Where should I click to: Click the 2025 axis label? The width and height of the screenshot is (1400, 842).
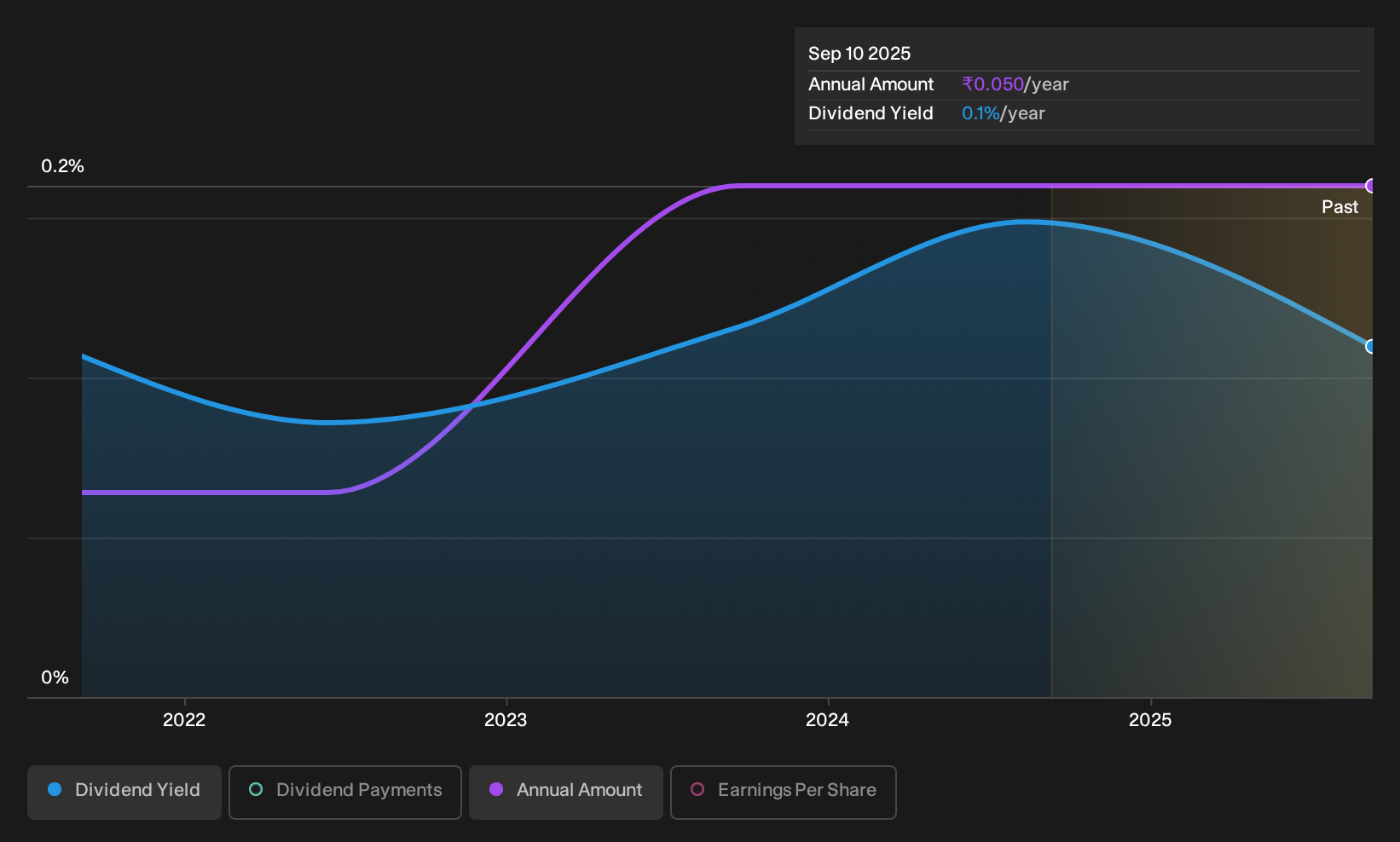[1150, 720]
